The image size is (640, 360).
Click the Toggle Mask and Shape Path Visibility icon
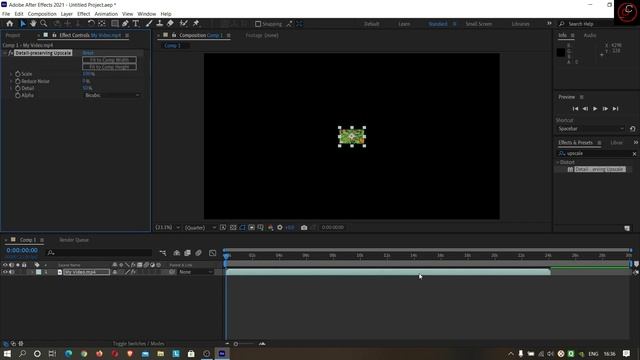click(x=242, y=227)
